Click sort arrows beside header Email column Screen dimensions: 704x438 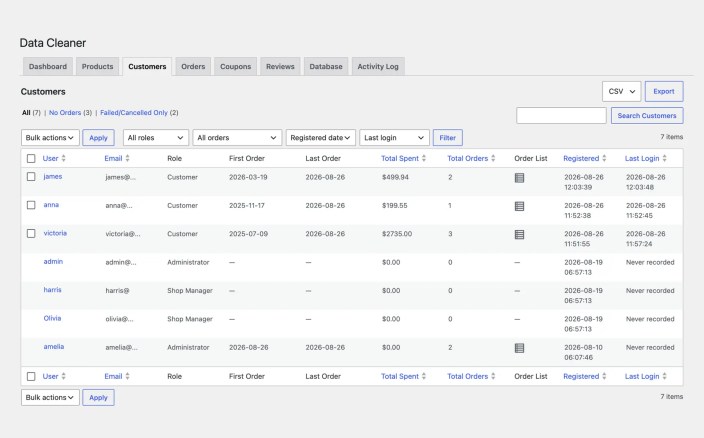[128, 158]
